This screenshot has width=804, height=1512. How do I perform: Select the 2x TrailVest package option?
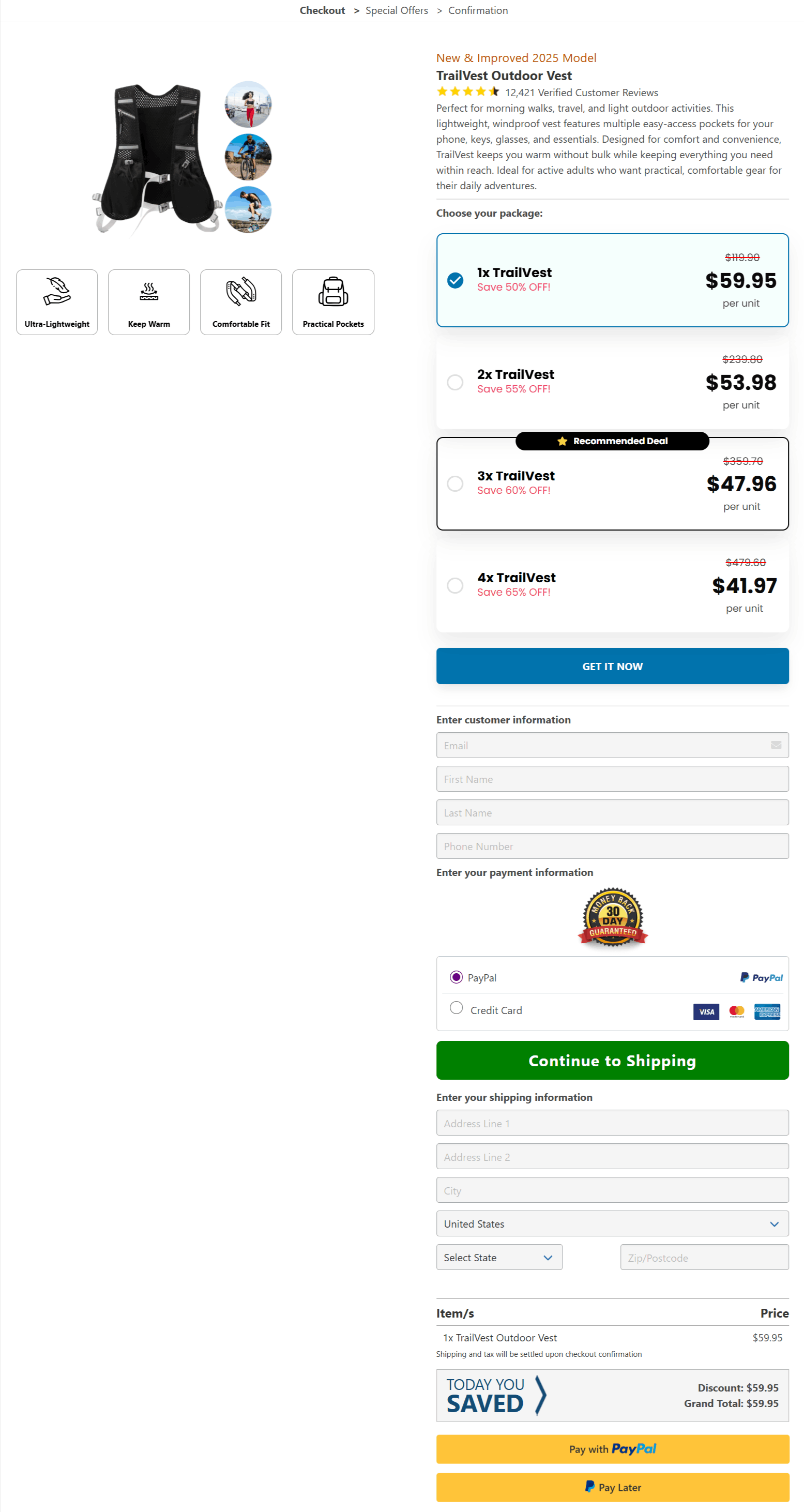456,382
